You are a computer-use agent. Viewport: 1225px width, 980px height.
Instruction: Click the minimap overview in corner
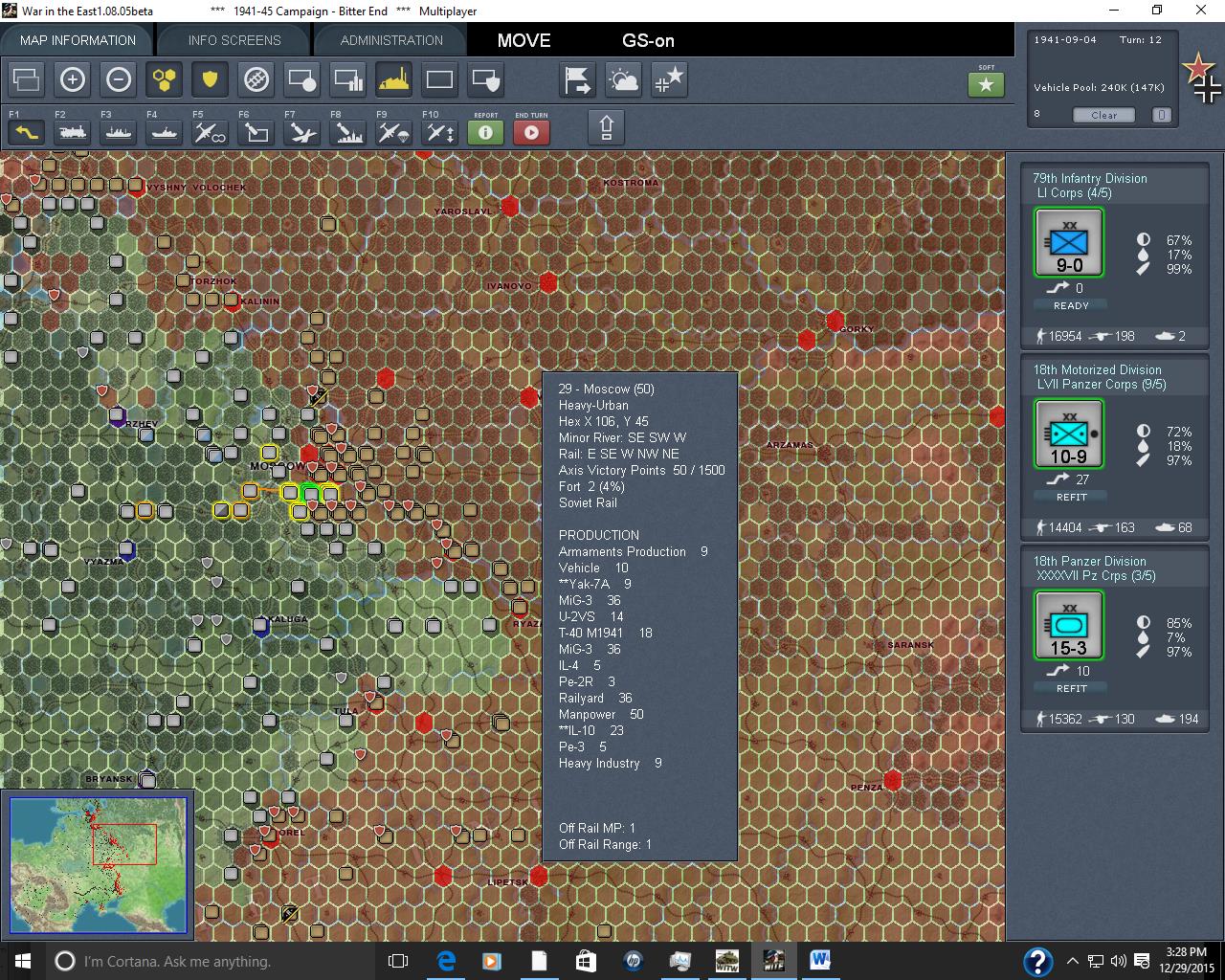pyautogui.click(x=98, y=865)
